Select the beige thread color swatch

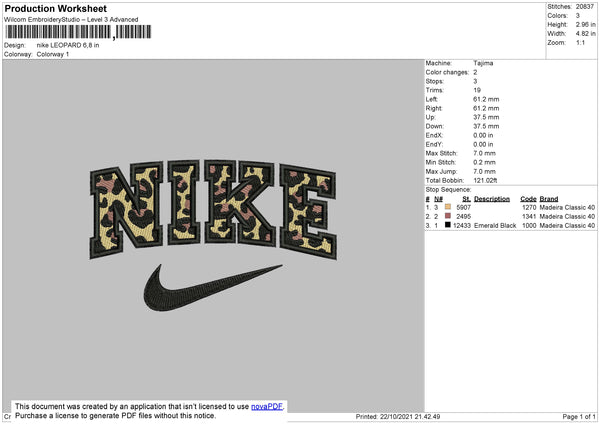tap(448, 207)
